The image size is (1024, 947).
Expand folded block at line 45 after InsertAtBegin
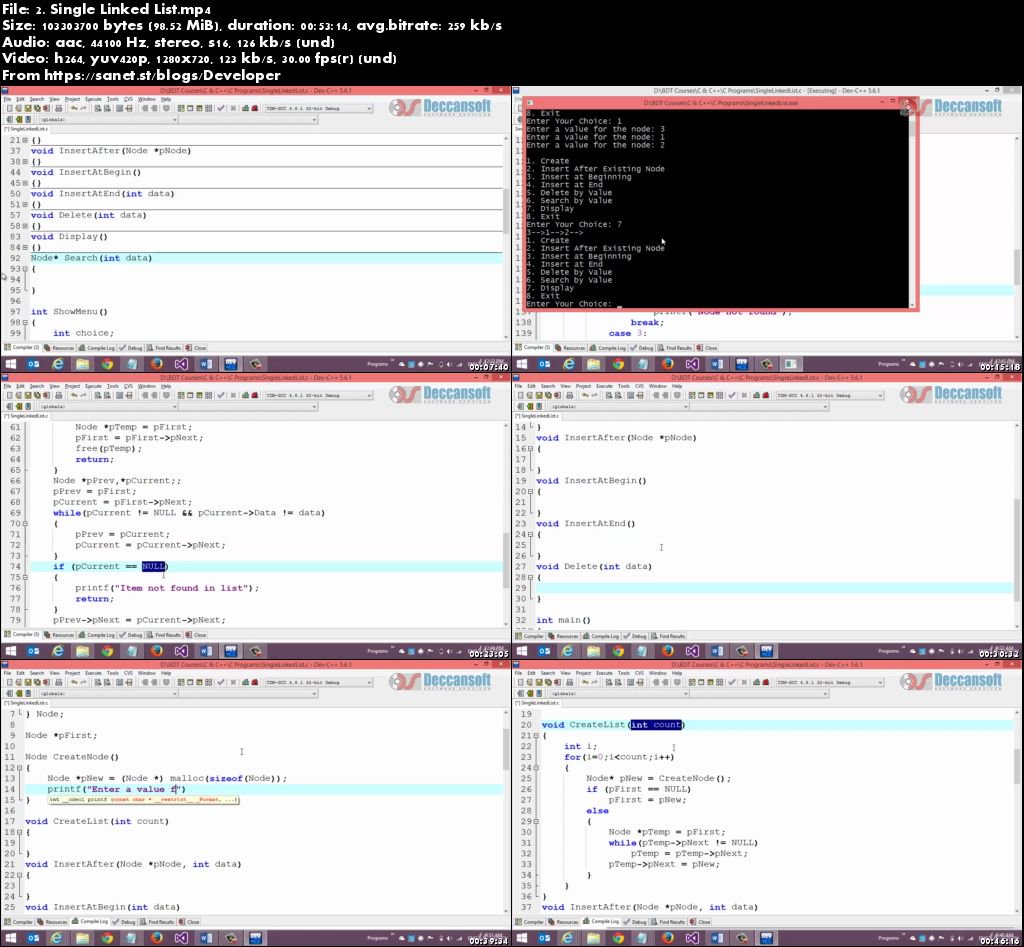[25, 183]
